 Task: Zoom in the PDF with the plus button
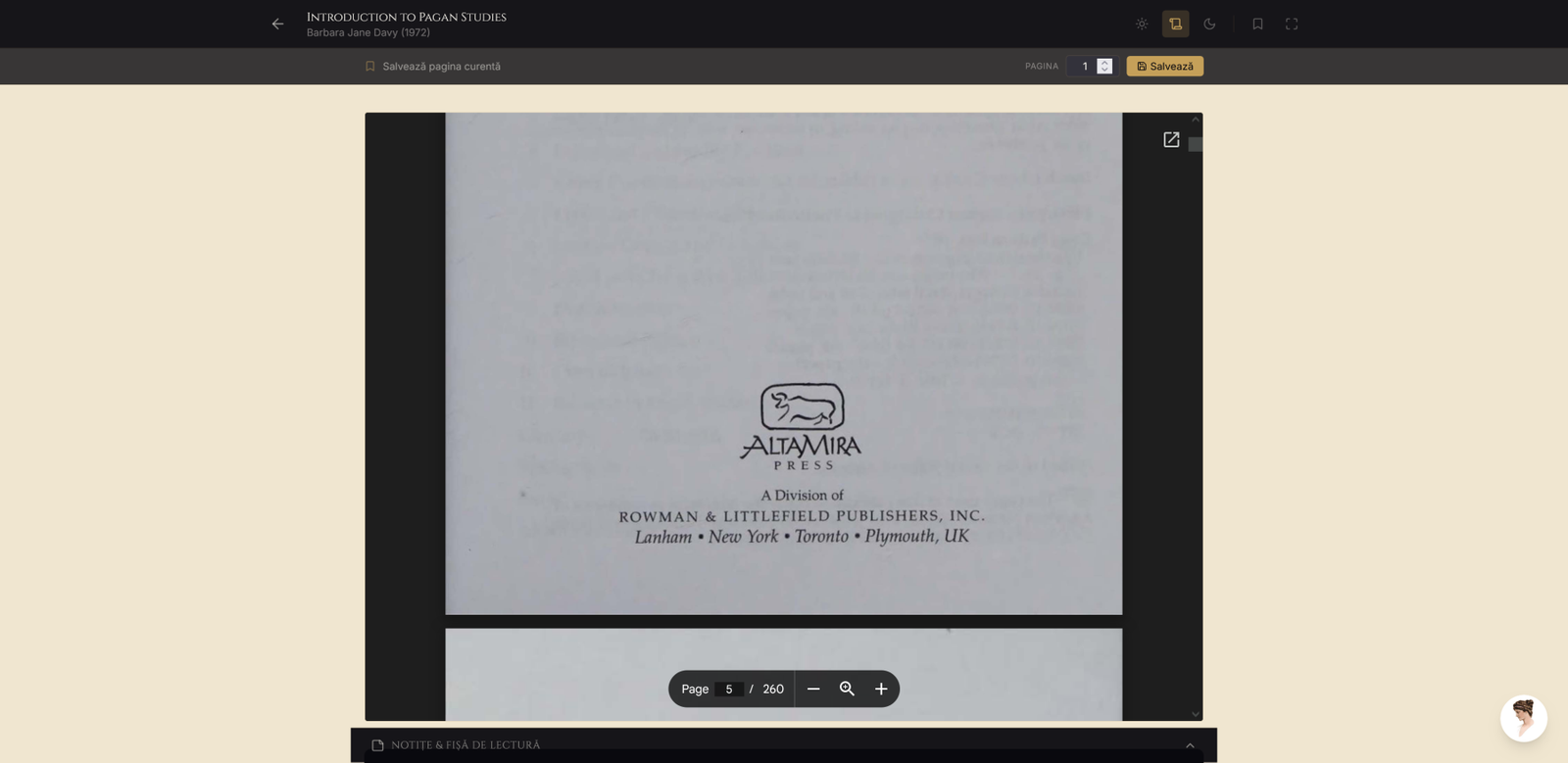point(881,690)
